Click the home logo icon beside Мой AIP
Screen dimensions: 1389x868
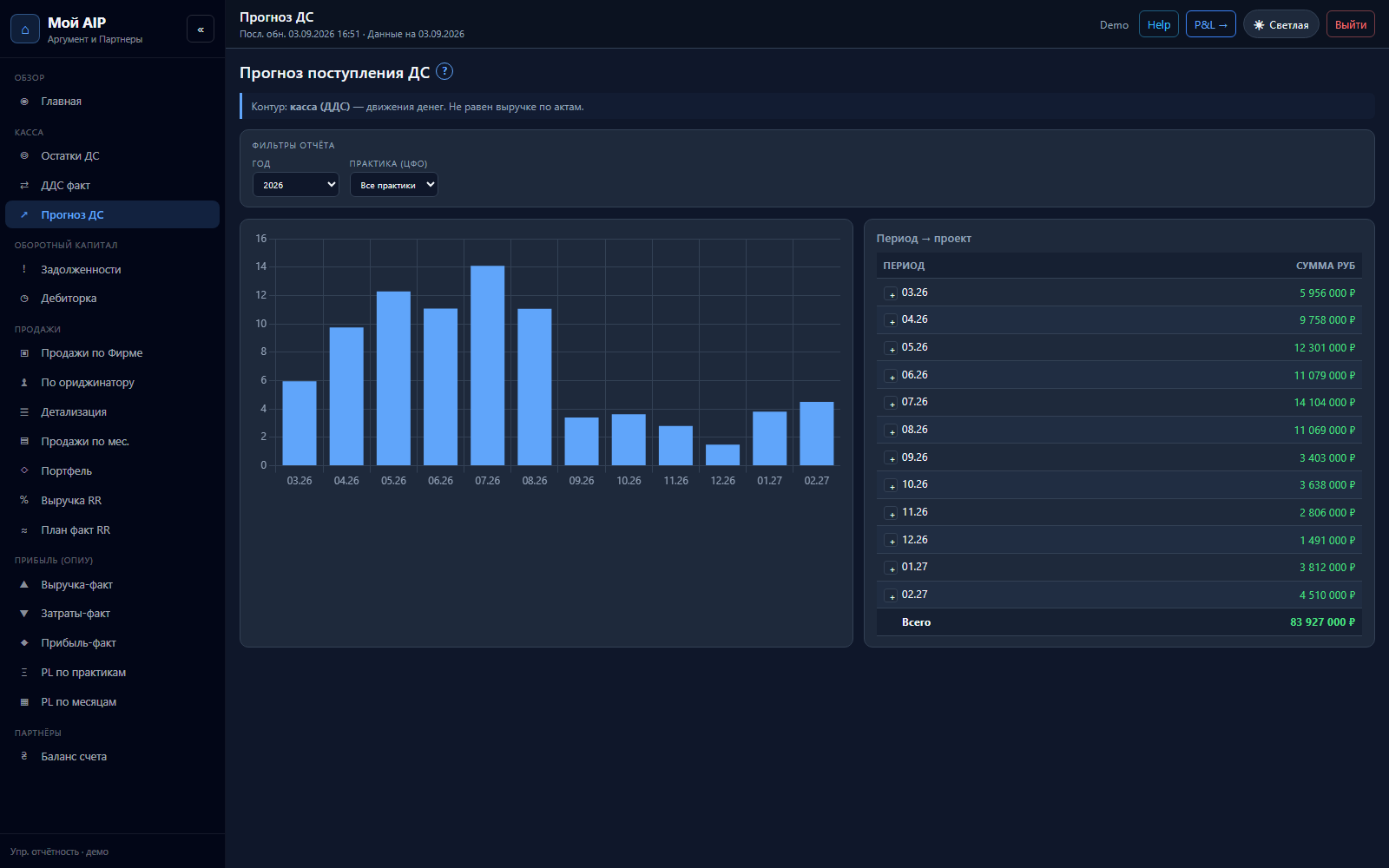(25, 29)
